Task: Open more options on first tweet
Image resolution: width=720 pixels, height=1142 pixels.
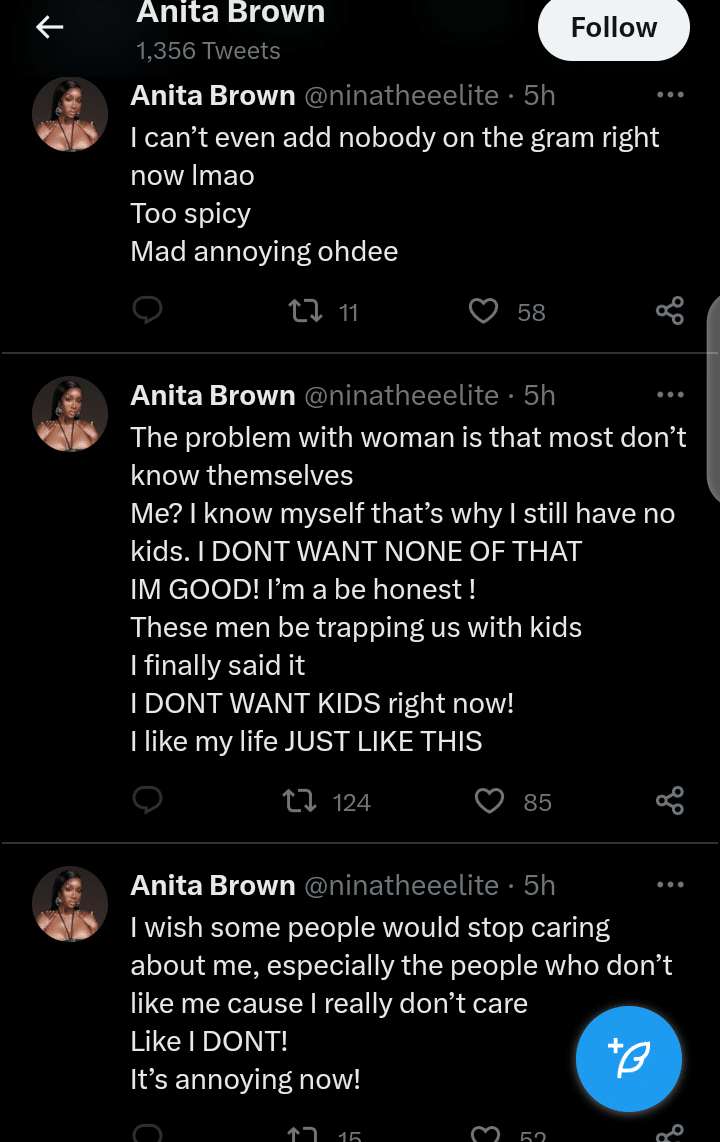Action: click(x=669, y=95)
